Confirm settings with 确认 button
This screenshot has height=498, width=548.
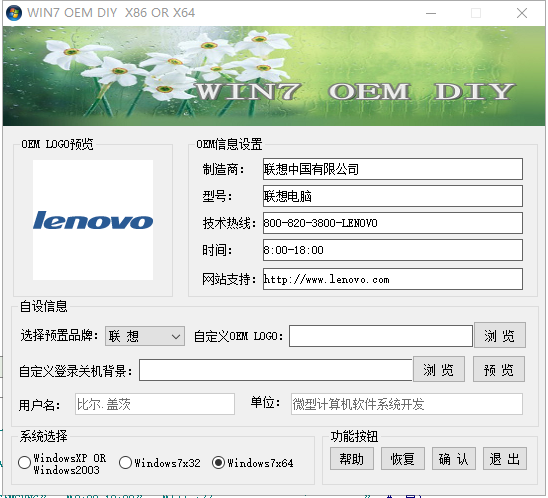click(454, 459)
